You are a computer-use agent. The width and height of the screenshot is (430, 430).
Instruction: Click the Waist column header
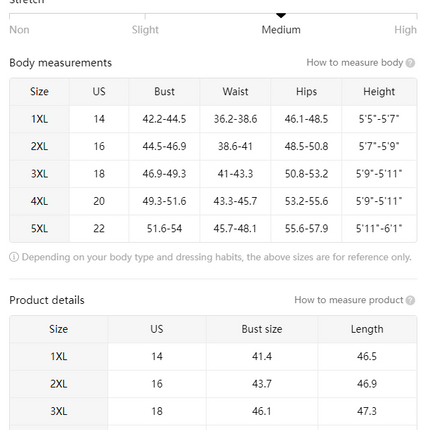(x=235, y=92)
